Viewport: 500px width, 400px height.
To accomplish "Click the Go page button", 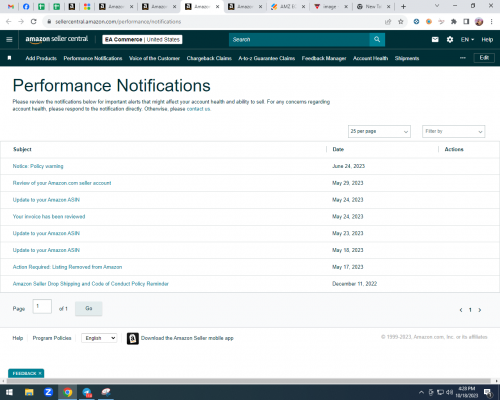I will 89,308.
